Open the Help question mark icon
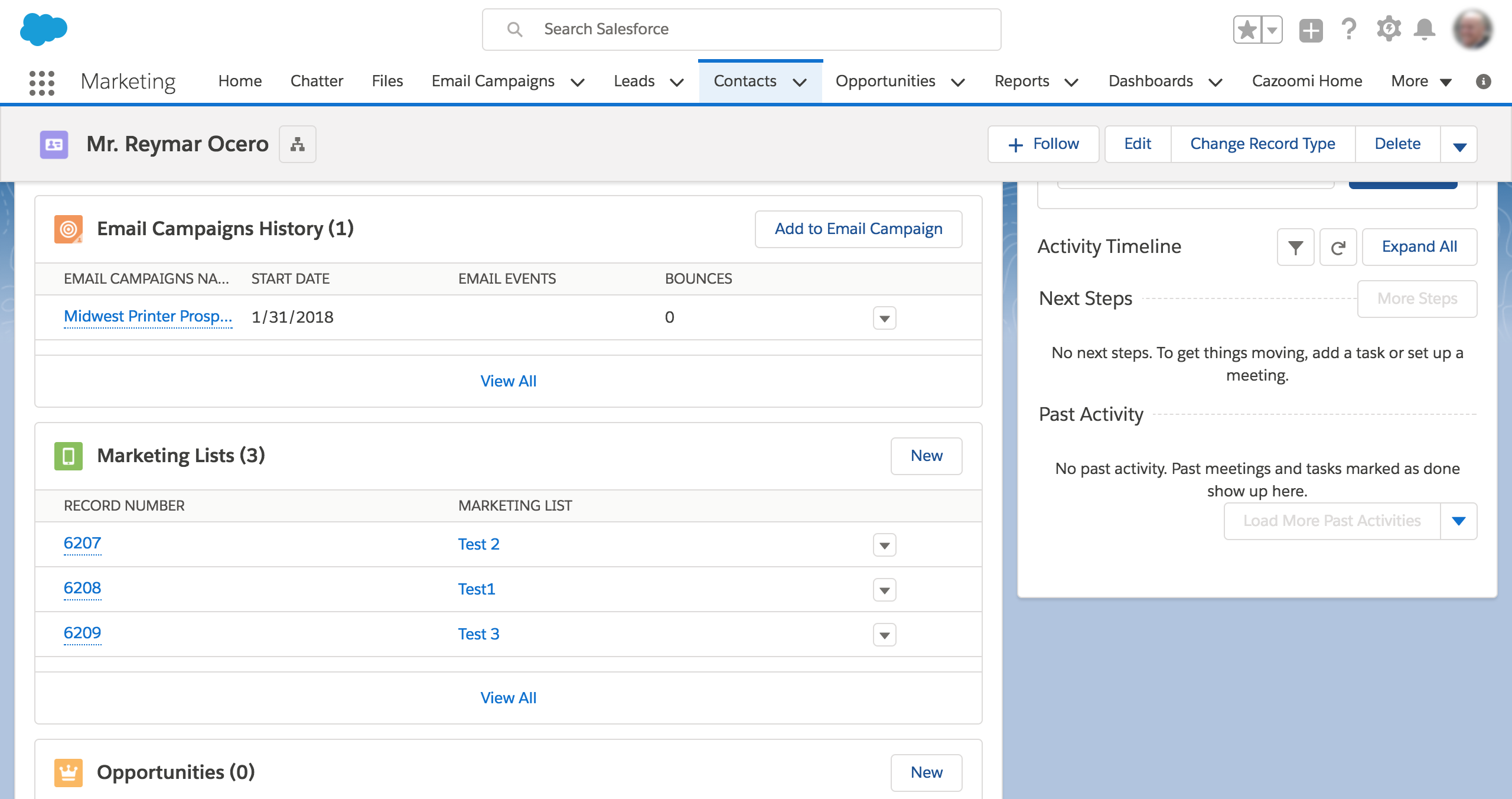 point(1349,29)
